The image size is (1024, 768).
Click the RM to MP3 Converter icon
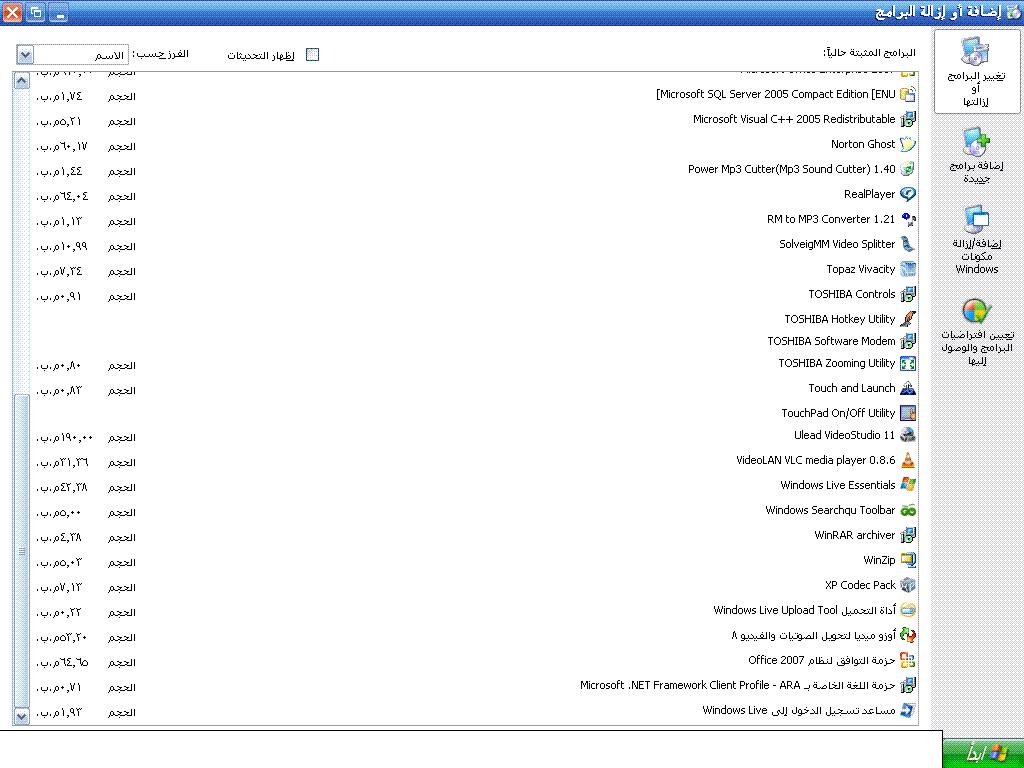coord(908,219)
